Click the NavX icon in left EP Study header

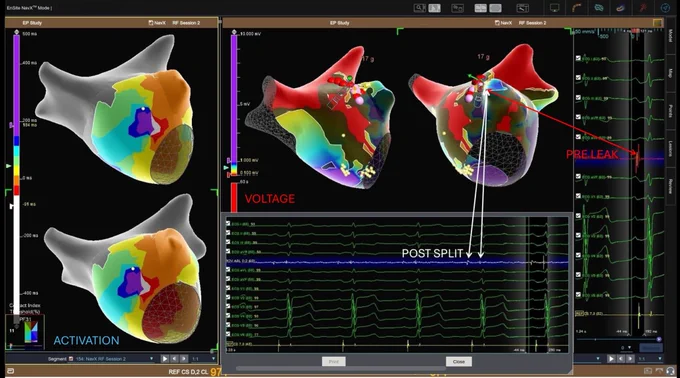click(150, 23)
